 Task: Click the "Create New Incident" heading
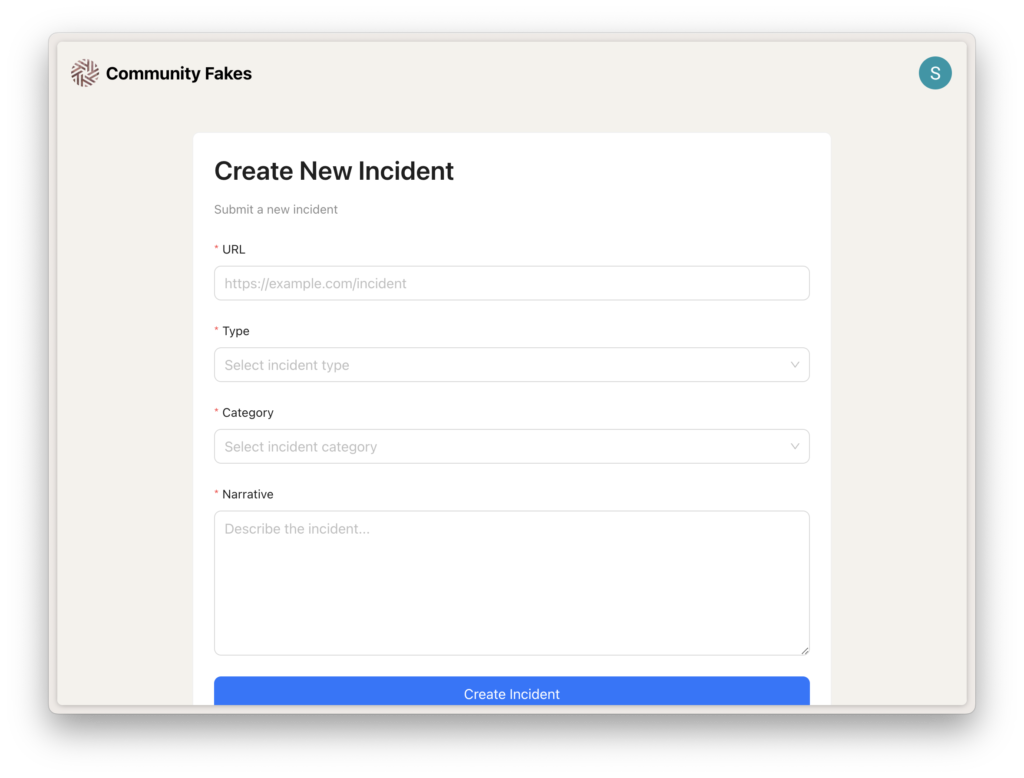(334, 171)
